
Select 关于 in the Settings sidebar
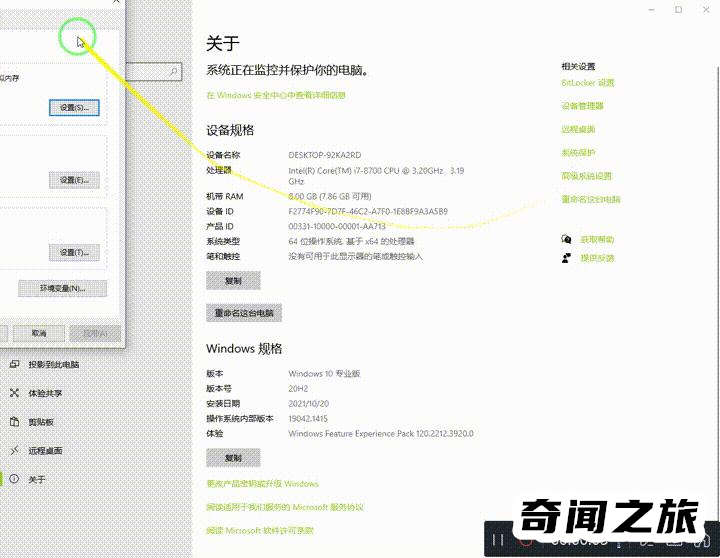pos(37,479)
